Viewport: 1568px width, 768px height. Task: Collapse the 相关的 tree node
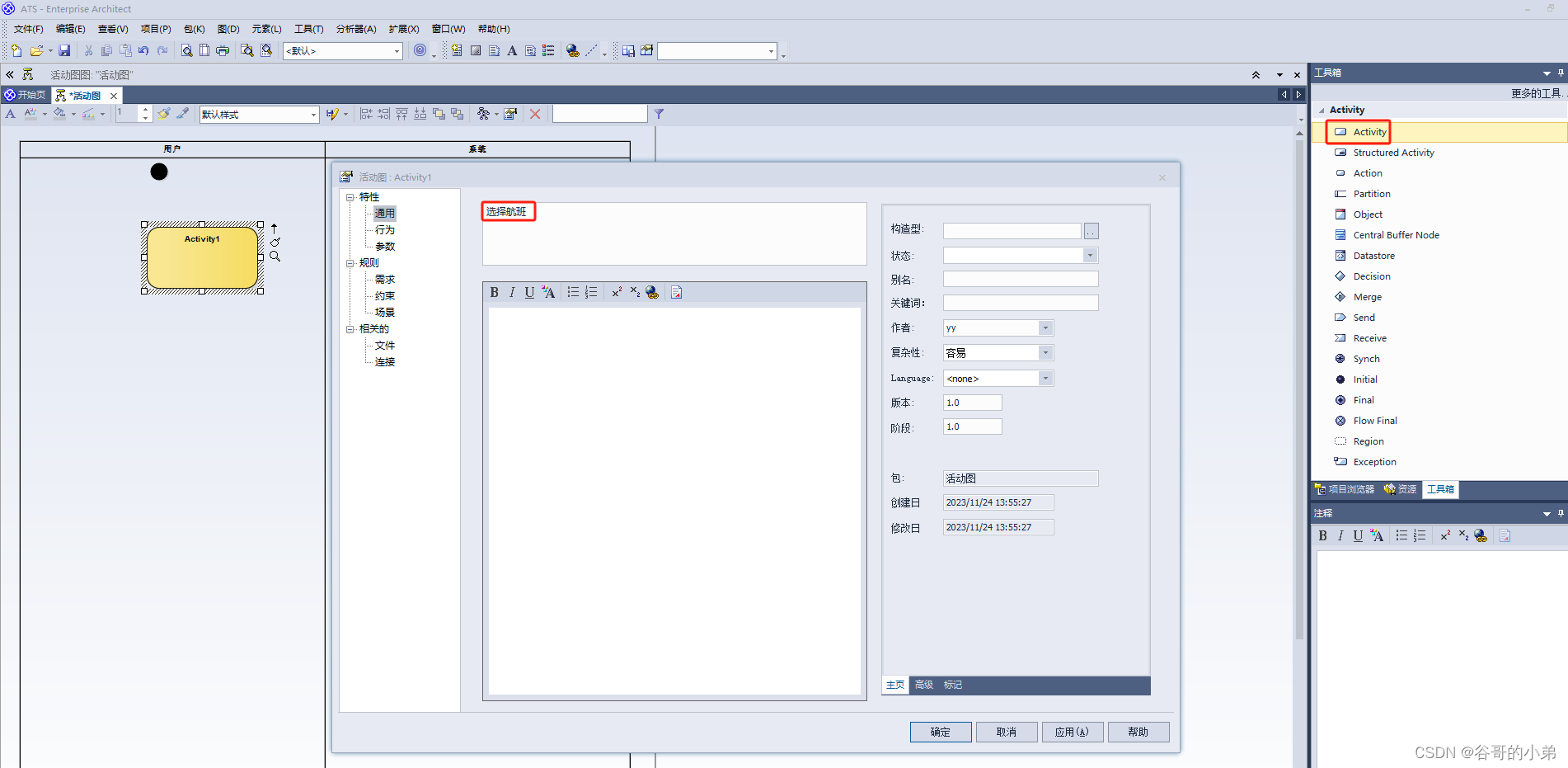pos(350,329)
